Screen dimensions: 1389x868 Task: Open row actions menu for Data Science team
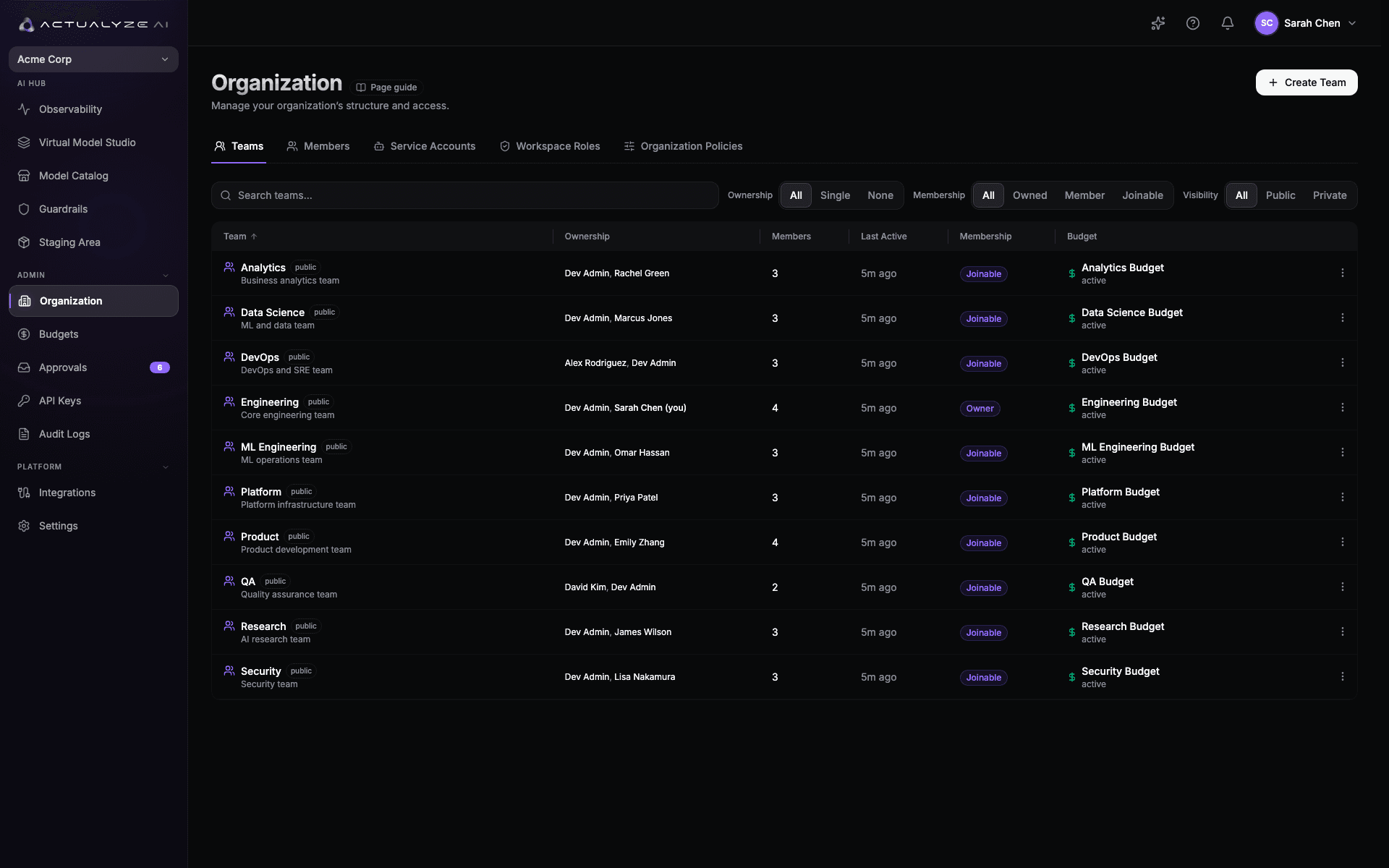pyautogui.click(x=1342, y=318)
